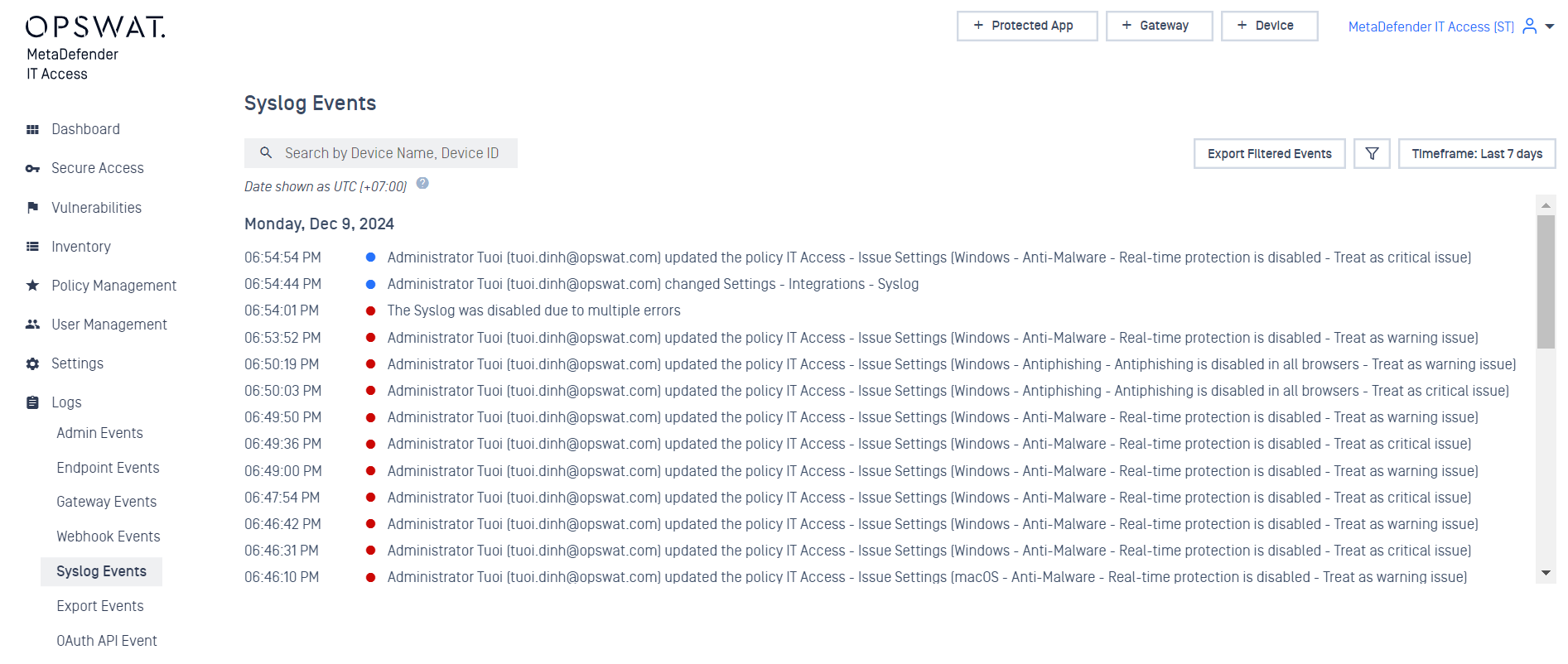The height and width of the screenshot is (664, 1568).
Task: Click the 06:47:54 PM event text
Action: (929, 498)
